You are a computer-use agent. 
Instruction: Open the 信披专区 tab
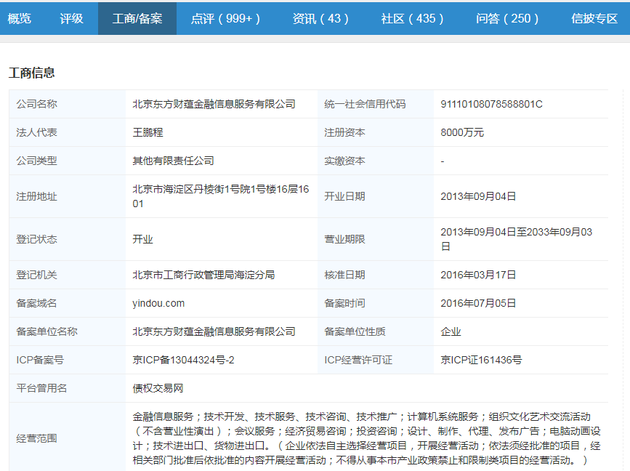594,18
